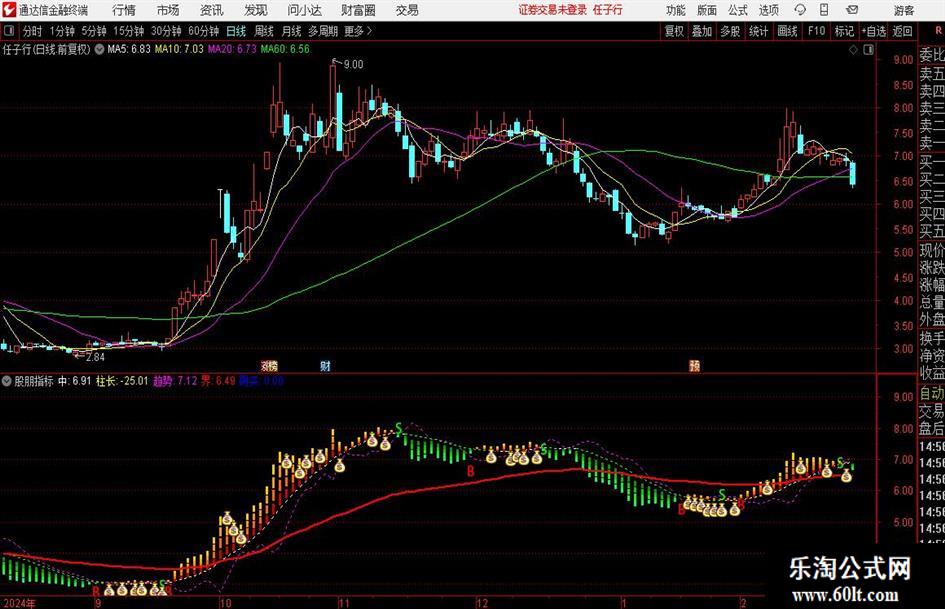Click the 任子行 stock name in title bar
945x609 pixels.
click(608, 10)
